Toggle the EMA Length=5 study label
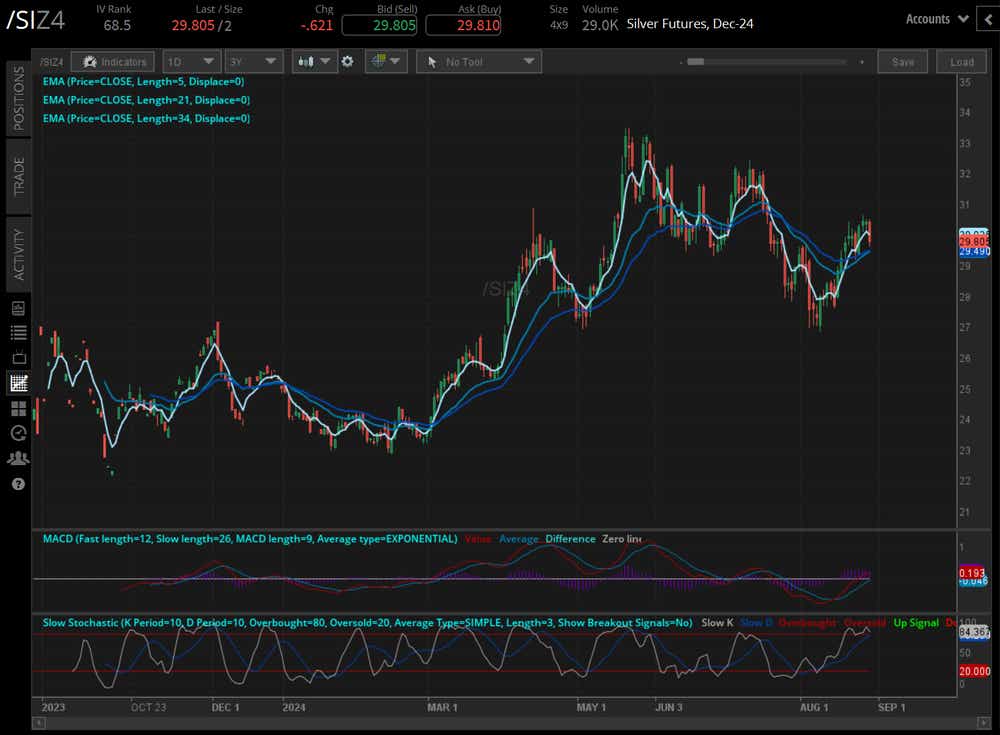The height and width of the screenshot is (735, 1000). tap(144, 82)
